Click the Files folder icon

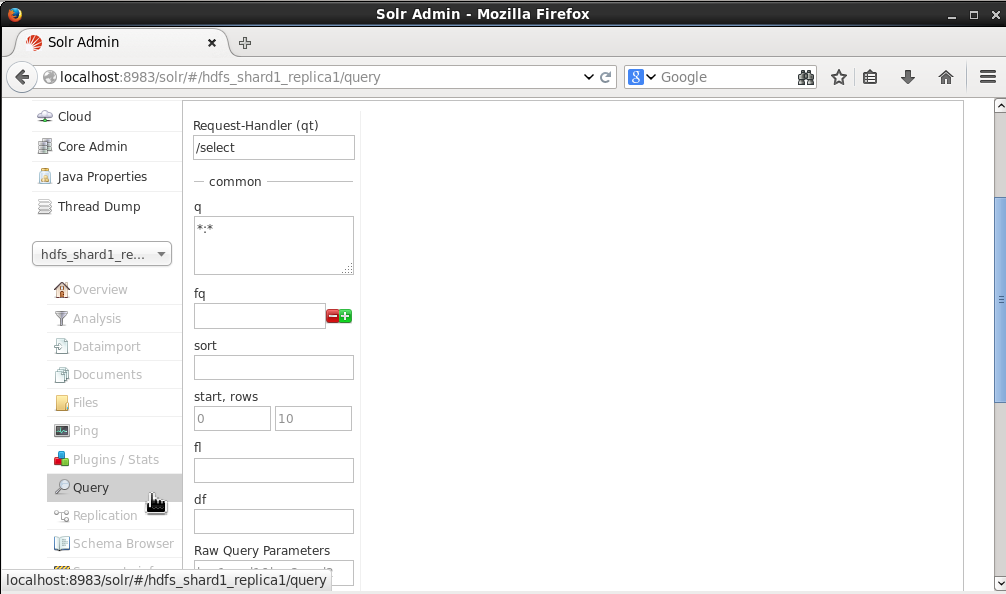pos(62,403)
